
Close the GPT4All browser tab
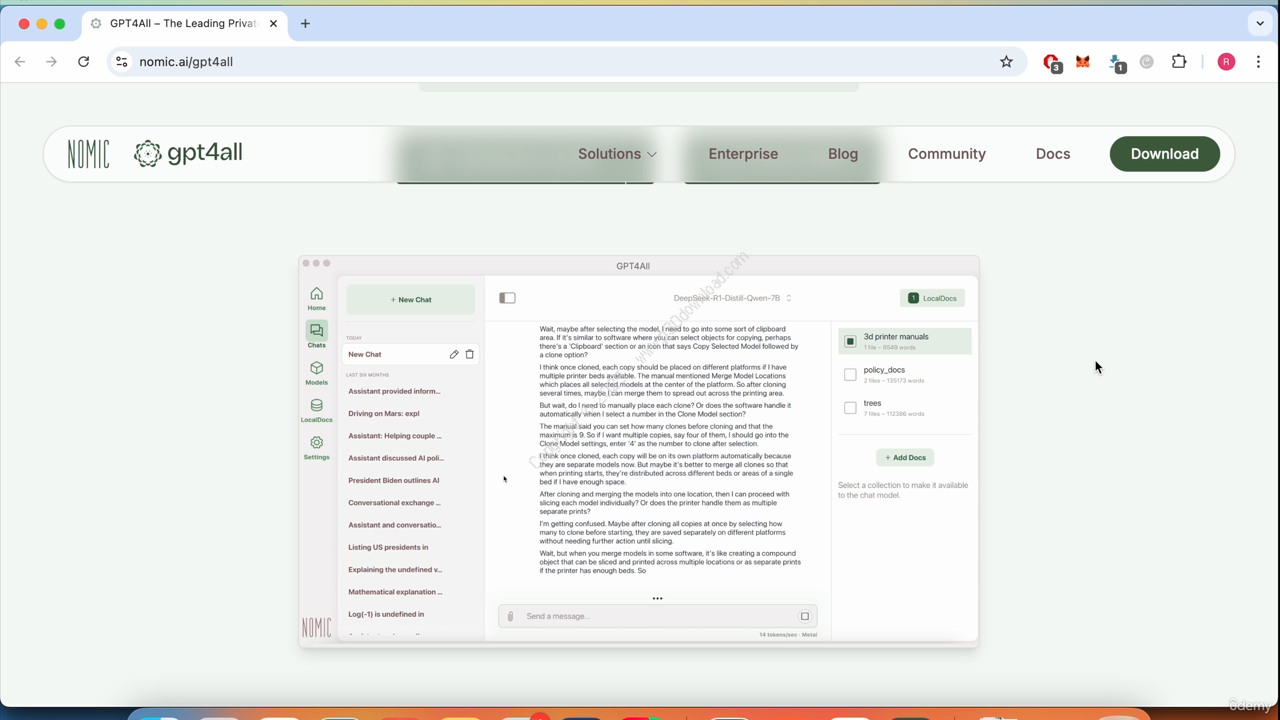point(273,23)
